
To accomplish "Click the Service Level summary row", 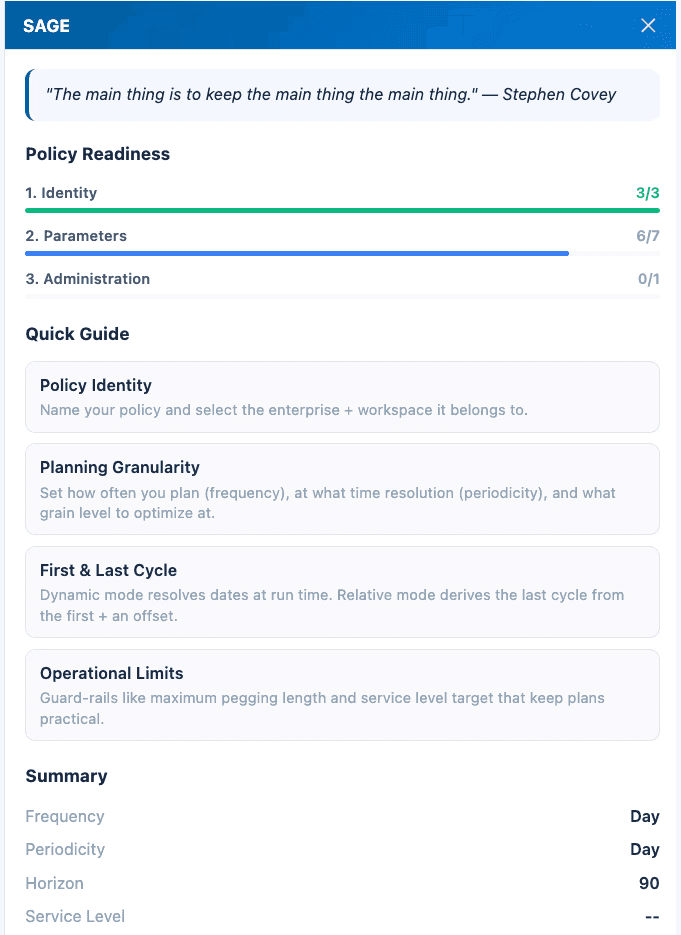I will (342, 916).
